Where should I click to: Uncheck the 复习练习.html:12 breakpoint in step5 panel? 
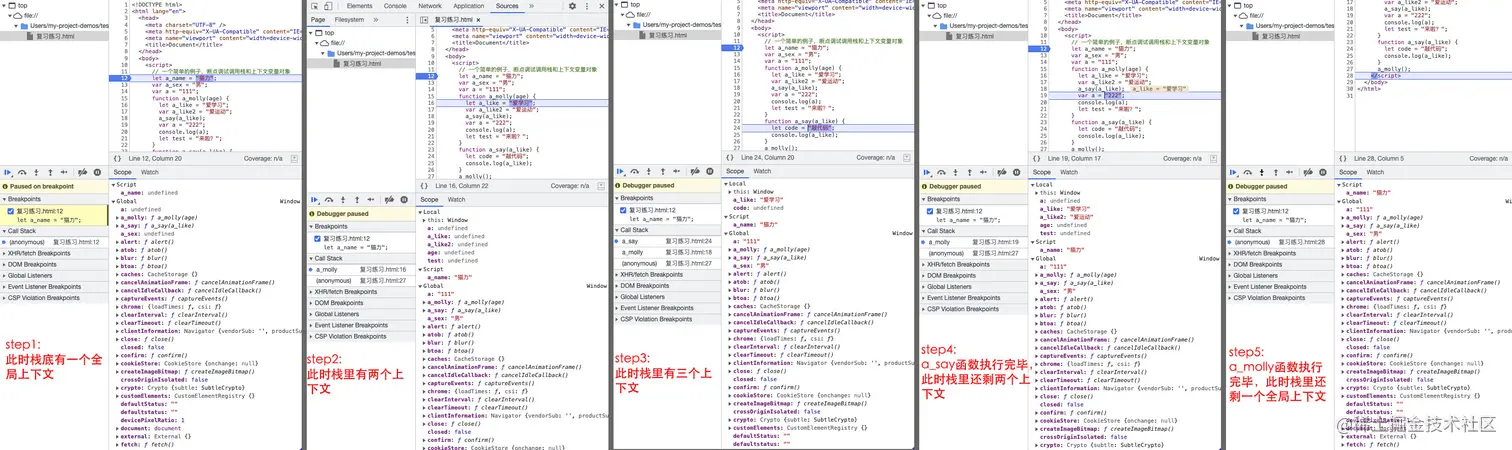(x=1236, y=211)
